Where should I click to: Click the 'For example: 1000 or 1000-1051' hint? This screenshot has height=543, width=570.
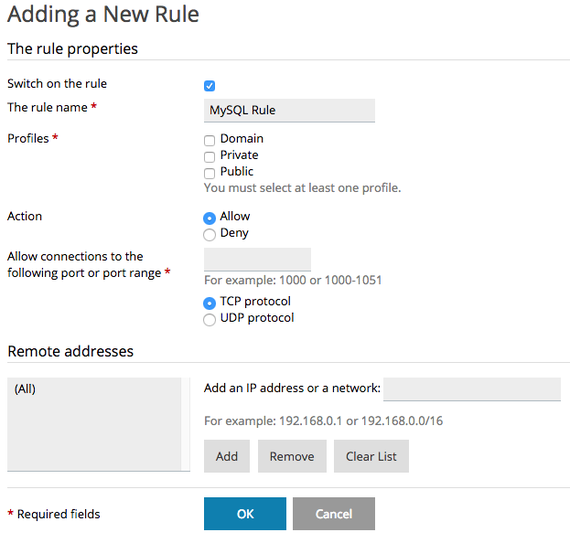coord(293,280)
